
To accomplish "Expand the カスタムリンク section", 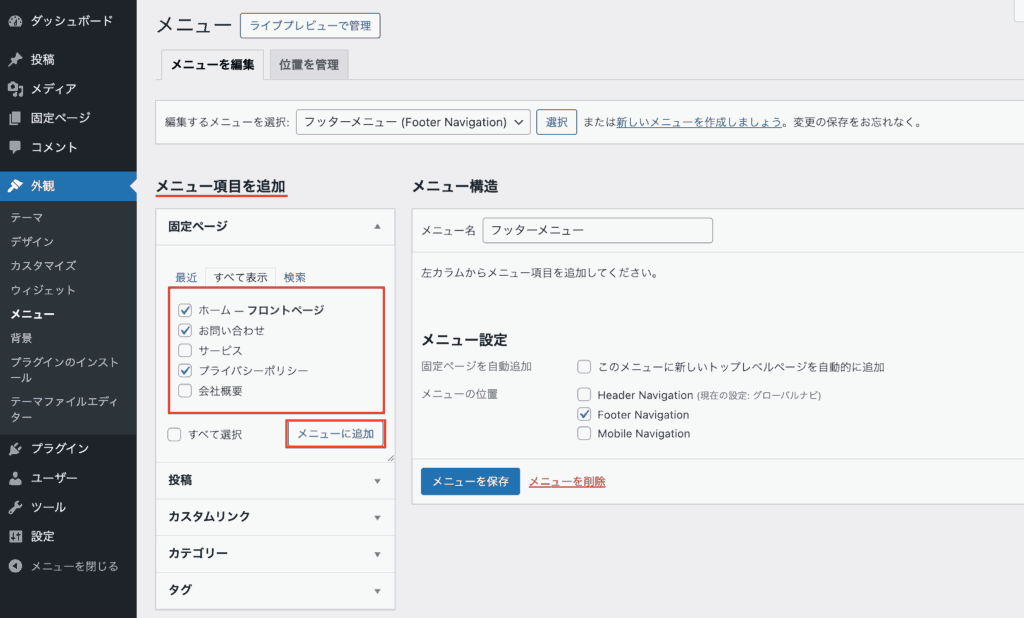I will coord(275,517).
